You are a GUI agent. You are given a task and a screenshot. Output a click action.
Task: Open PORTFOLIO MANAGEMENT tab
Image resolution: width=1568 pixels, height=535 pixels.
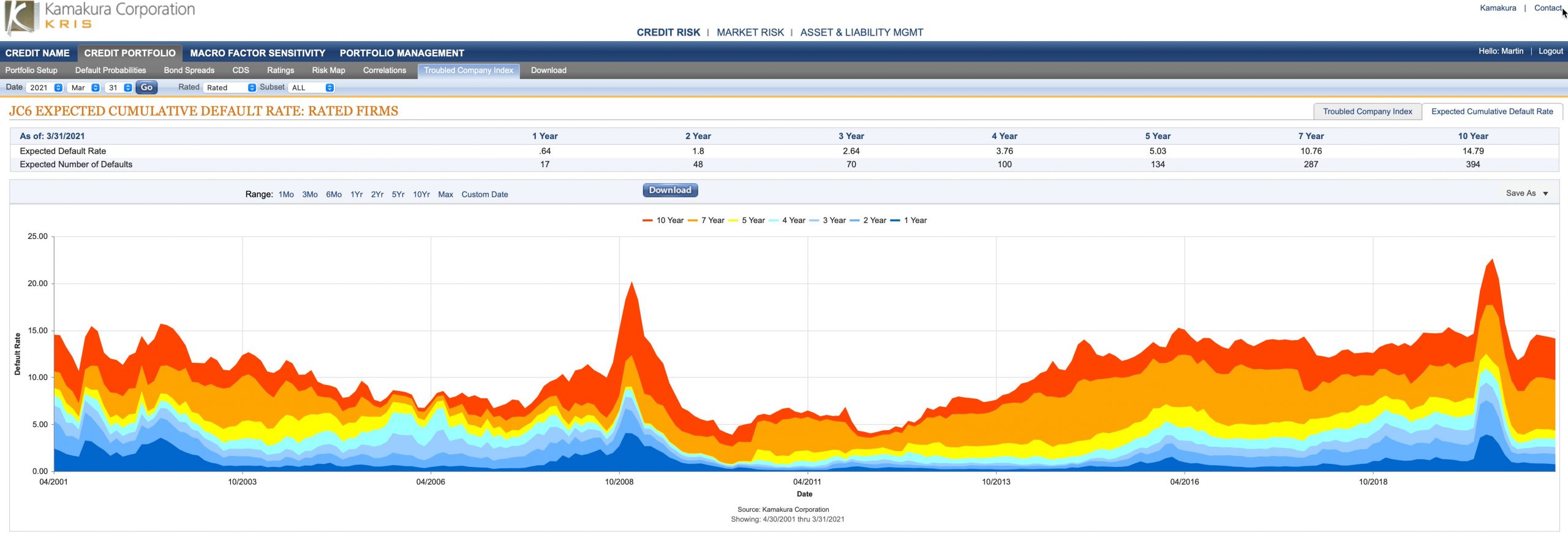(x=402, y=53)
